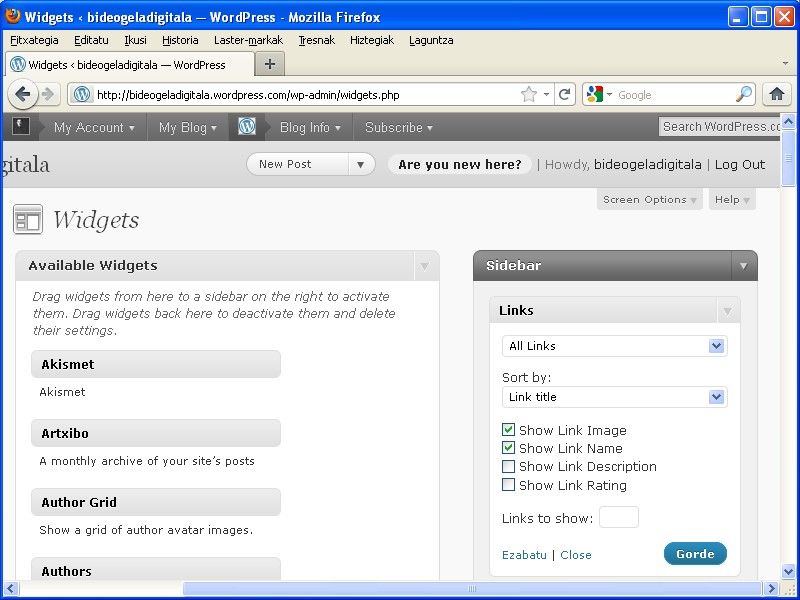Open the bideogeladigitala profile link

point(647,164)
